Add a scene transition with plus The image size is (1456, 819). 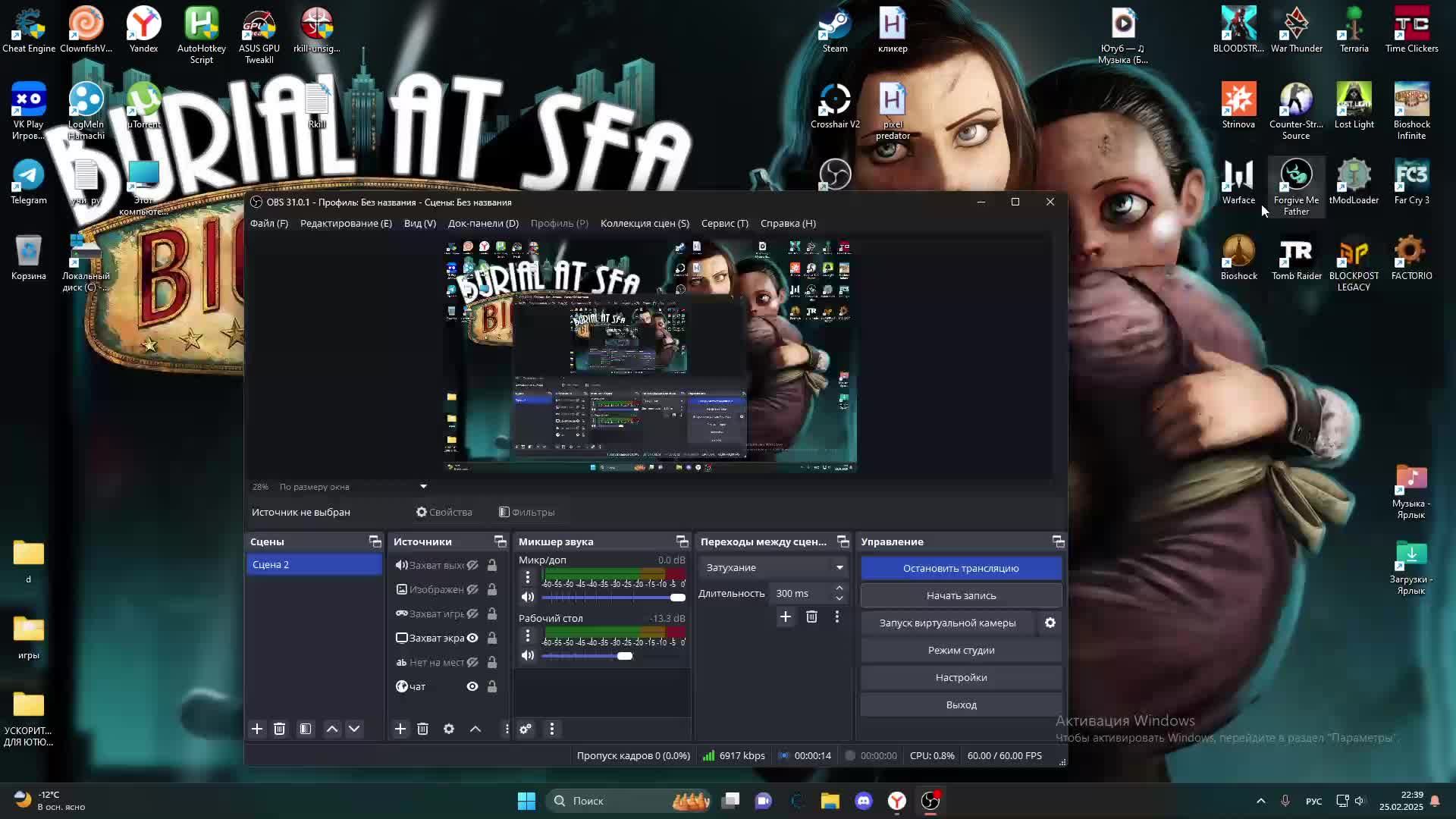(x=786, y=617)
